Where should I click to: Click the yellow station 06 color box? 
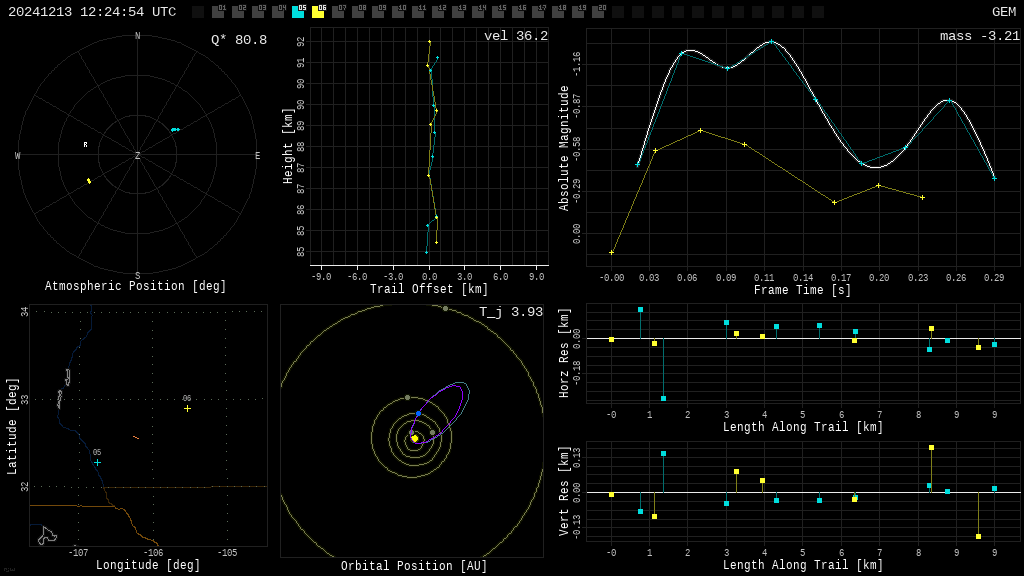318,12
